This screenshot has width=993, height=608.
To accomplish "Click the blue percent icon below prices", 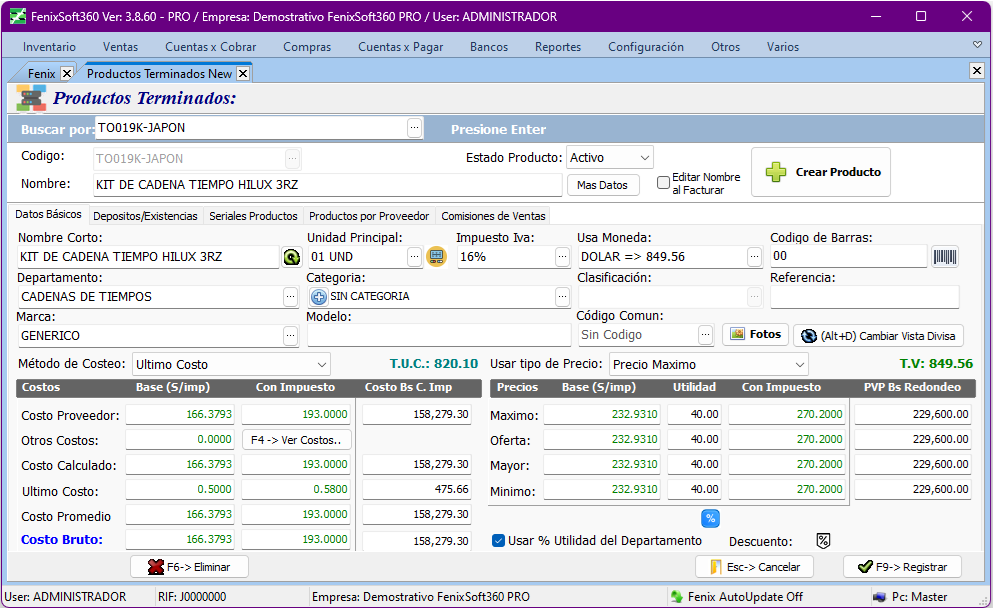I will 711,518.
